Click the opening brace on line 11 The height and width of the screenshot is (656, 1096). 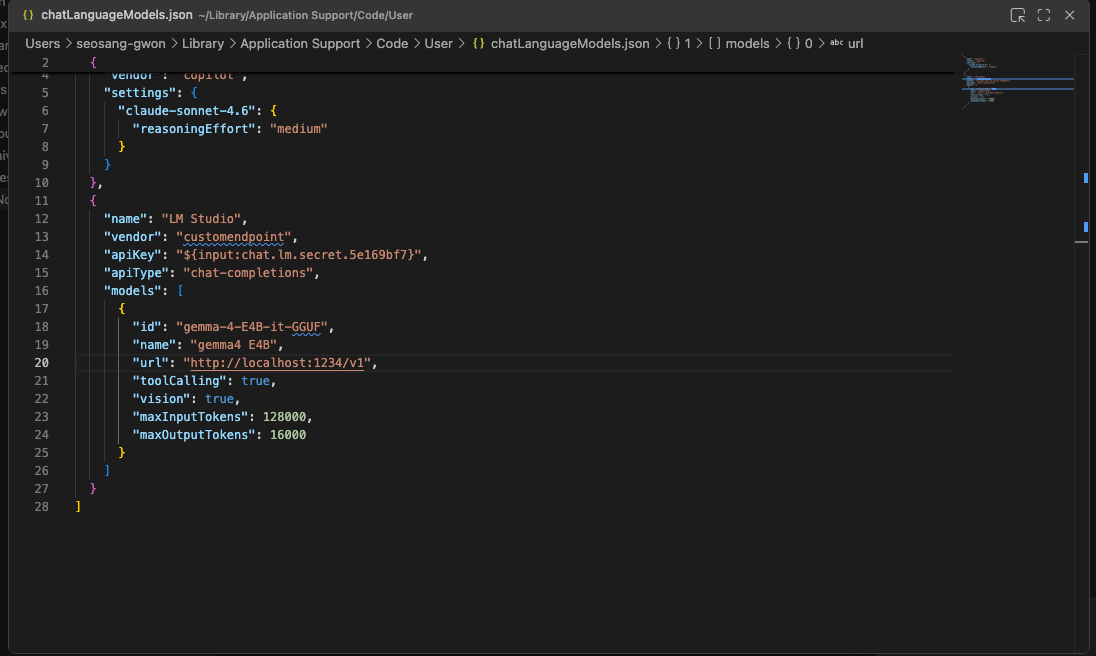[93, 201]
